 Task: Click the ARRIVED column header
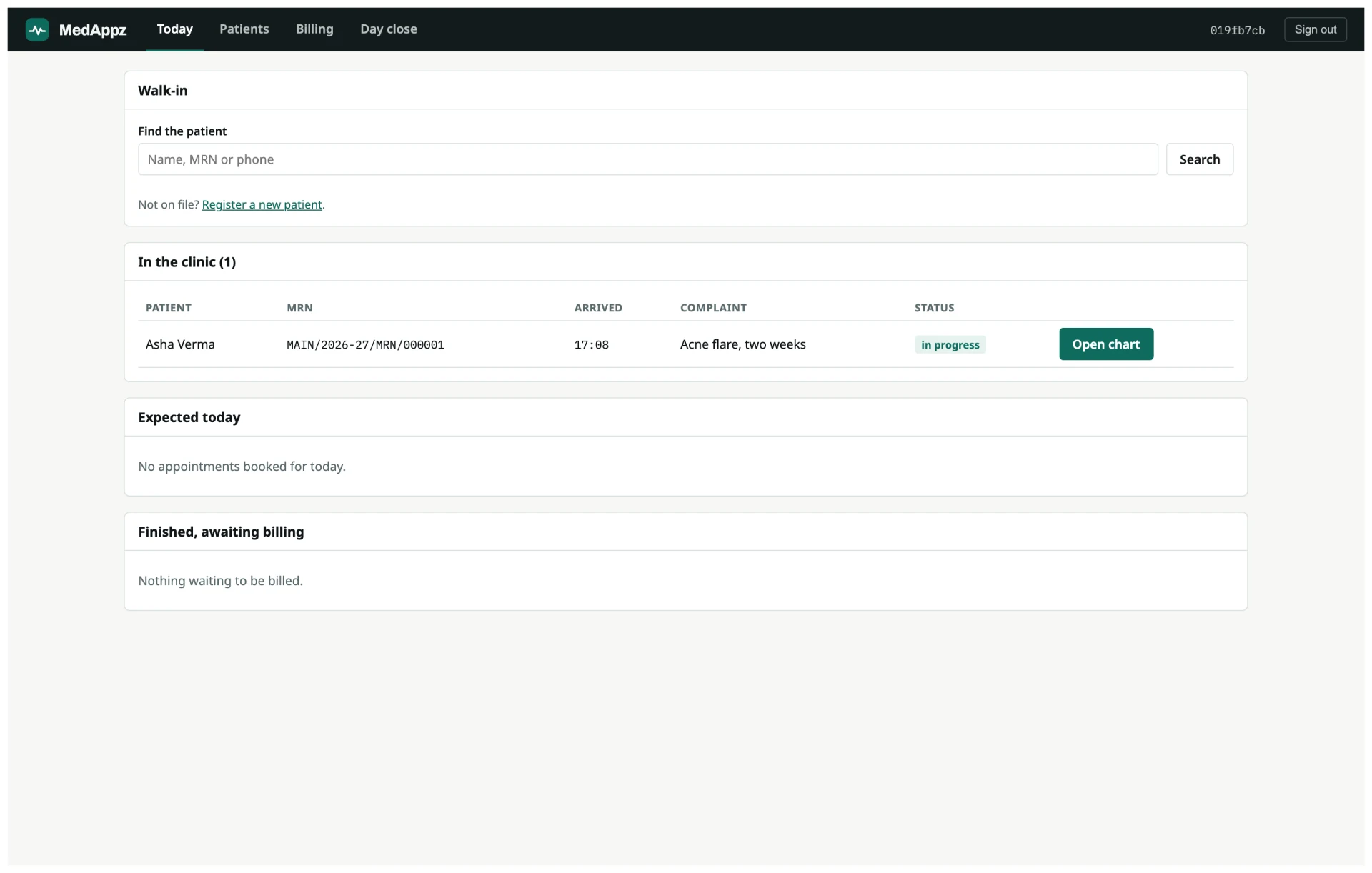pos(598,308)
